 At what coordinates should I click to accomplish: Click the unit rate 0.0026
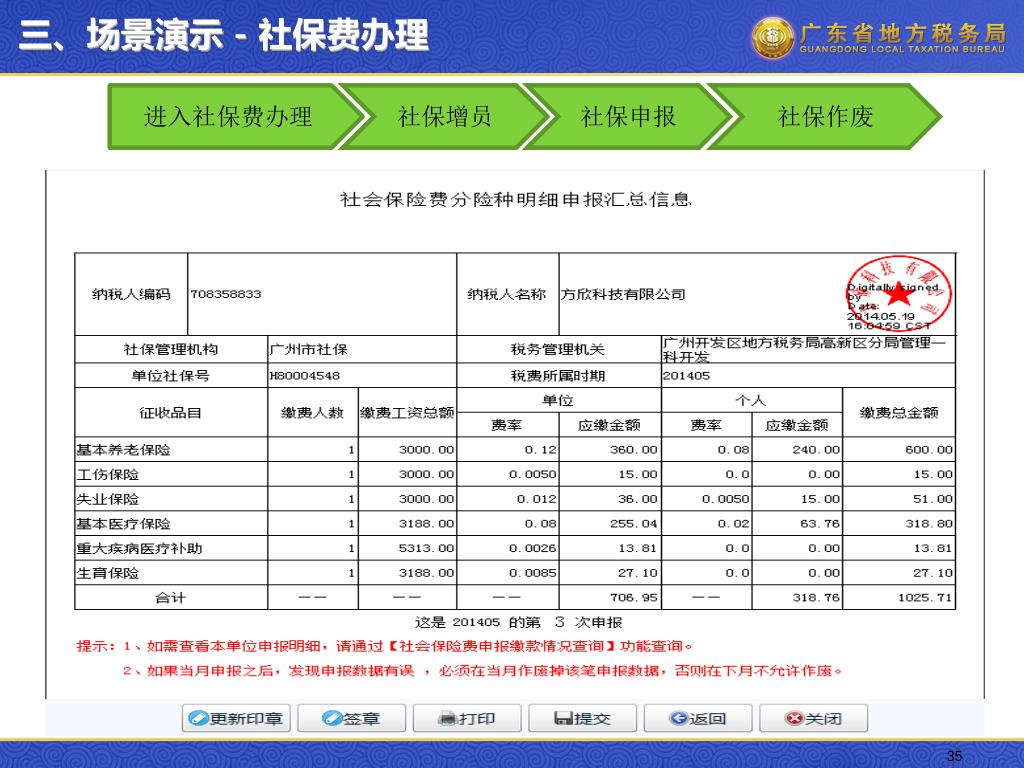pos(533,549)
